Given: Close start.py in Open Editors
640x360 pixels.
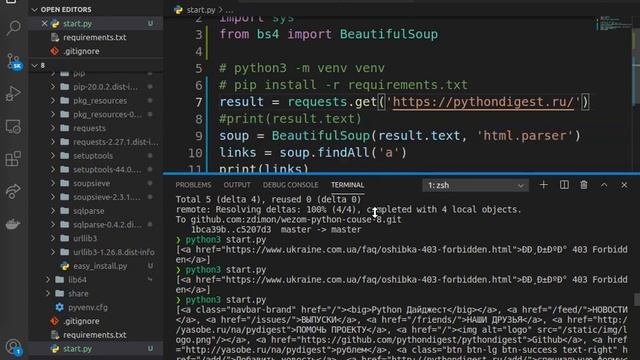Looking at the screenshot, I should [x=44, y=24].
